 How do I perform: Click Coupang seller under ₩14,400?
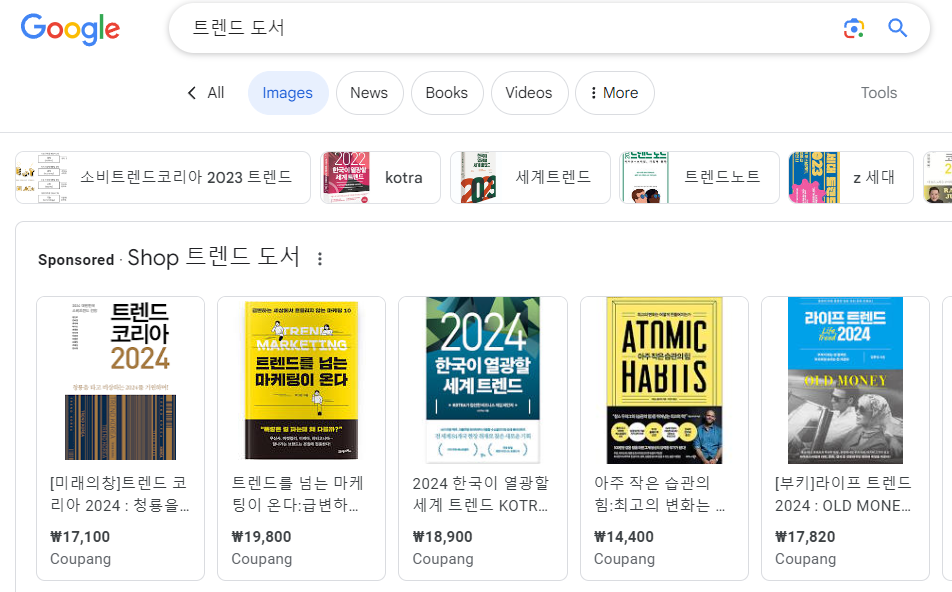[x=624, y=559]
